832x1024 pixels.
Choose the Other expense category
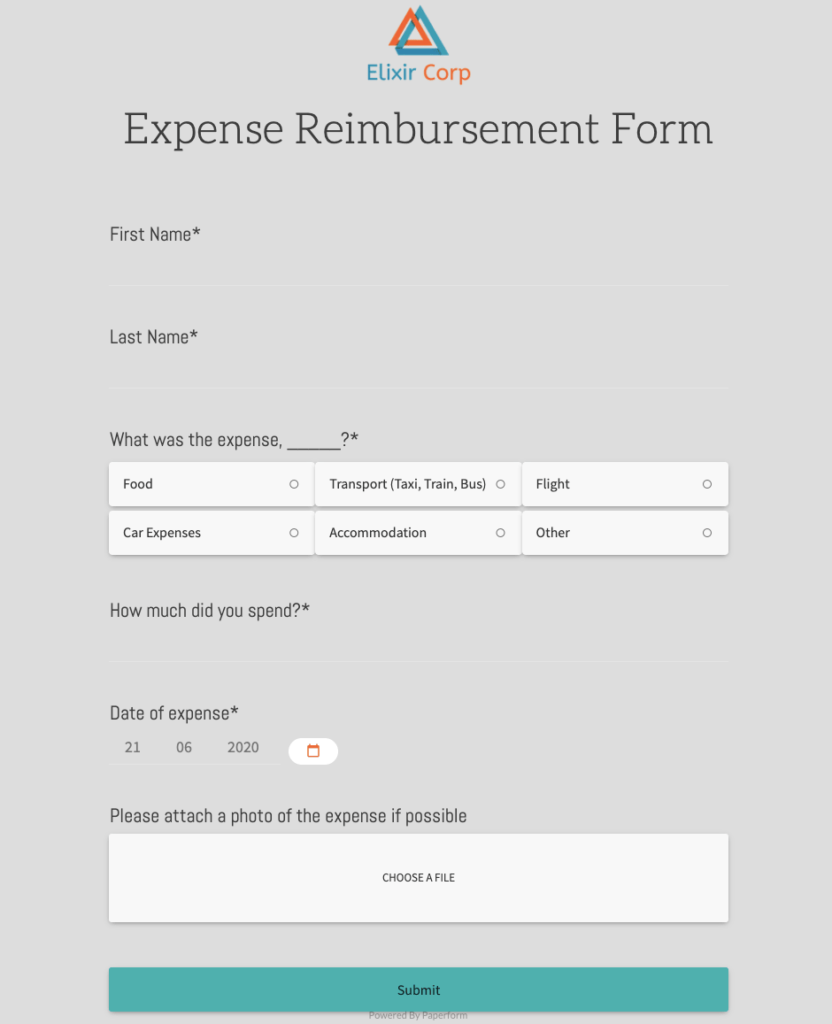tap(625, 532)
